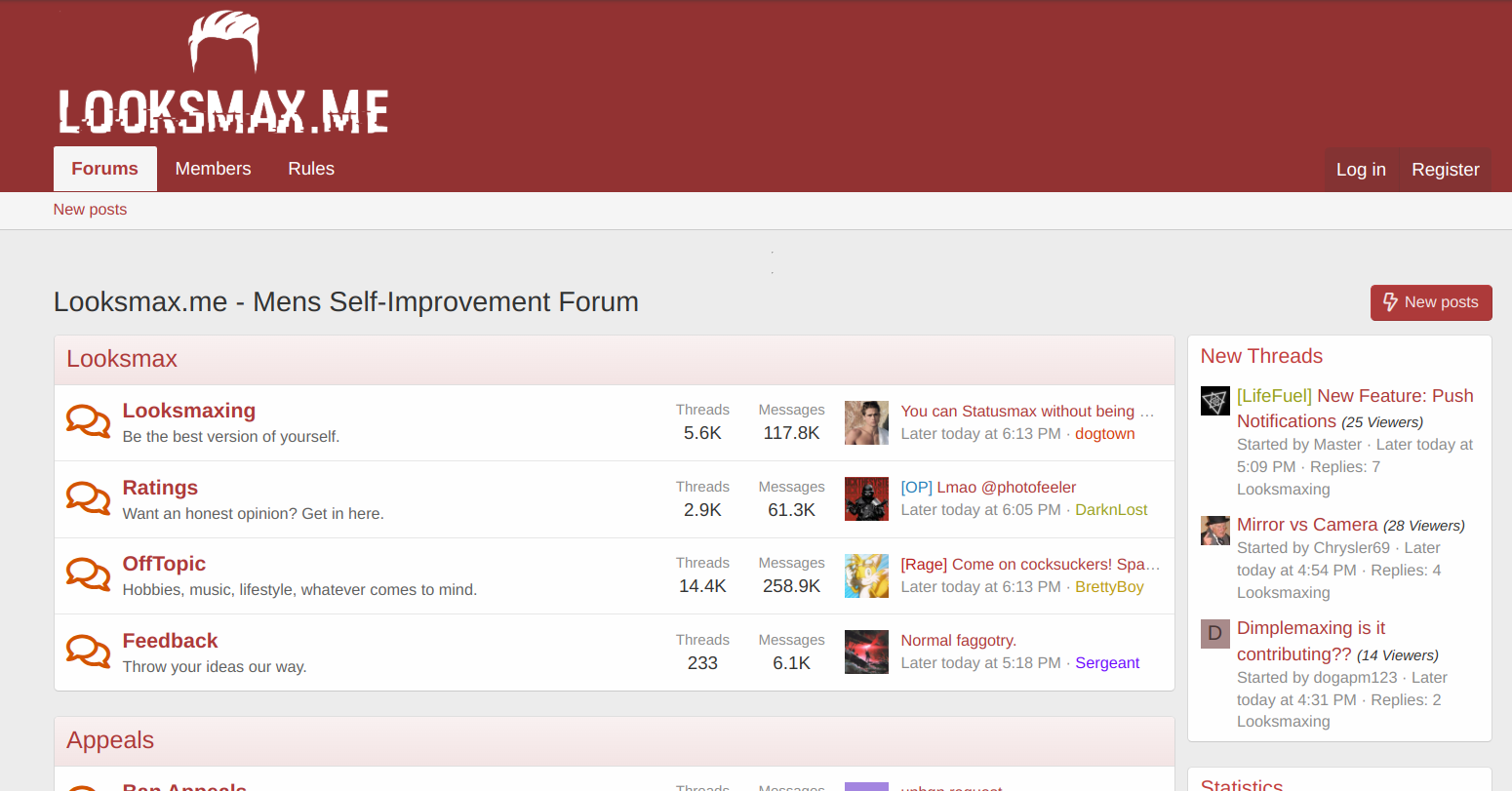Open the '[Rage] Come on' latest thread
1512x791 pixels.
click(x=1030, y=565)
